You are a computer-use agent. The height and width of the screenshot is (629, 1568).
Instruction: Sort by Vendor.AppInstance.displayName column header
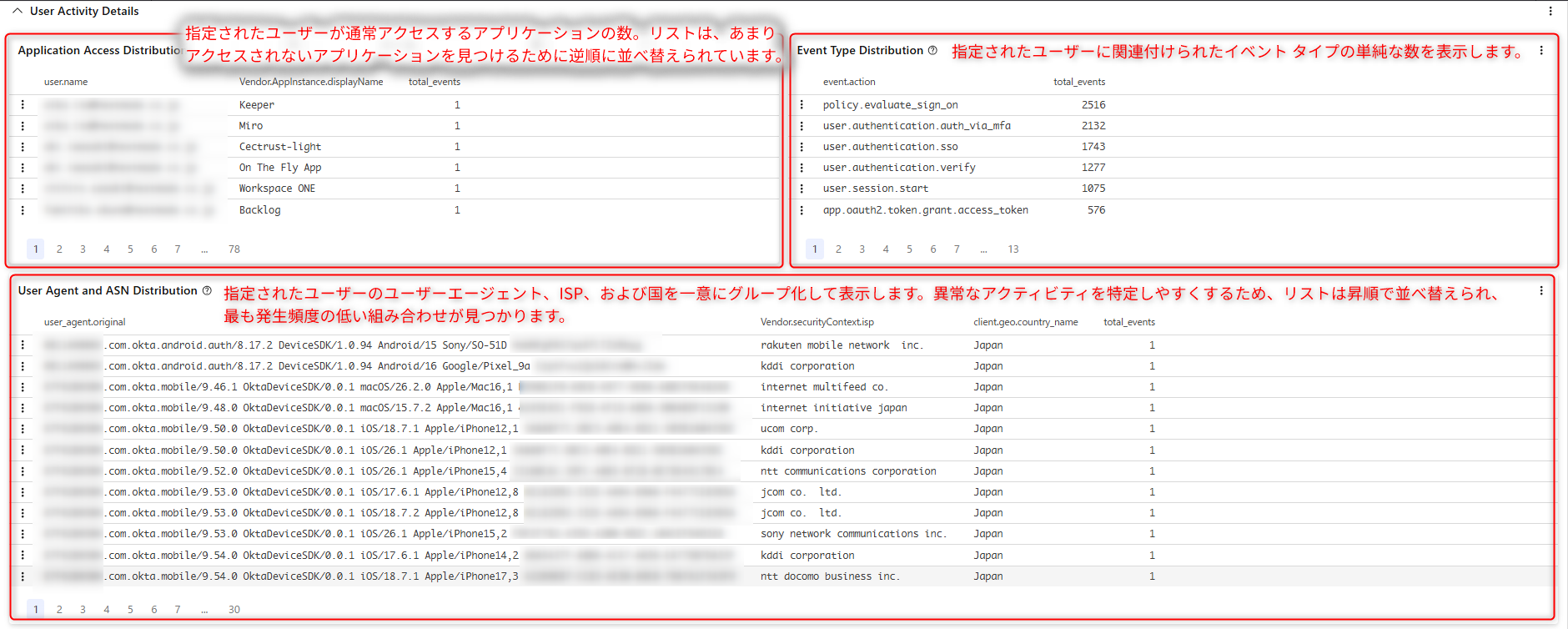tap(311, 82)
